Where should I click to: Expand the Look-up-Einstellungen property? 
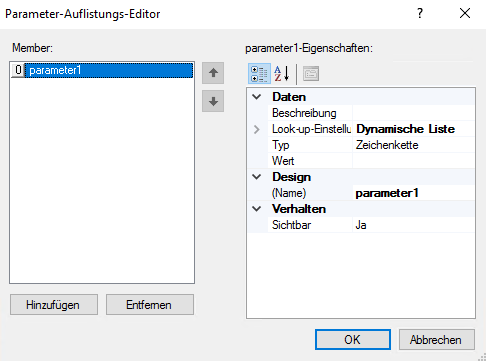257,129
